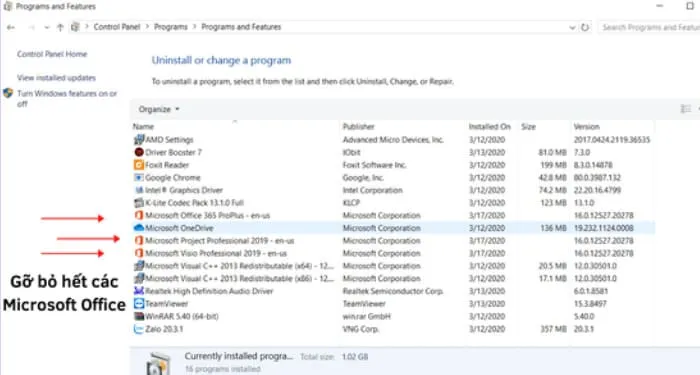Click Programs in the breadcrumb path
700x375 pixels.
pyautogui.click(x=171, y=27)
